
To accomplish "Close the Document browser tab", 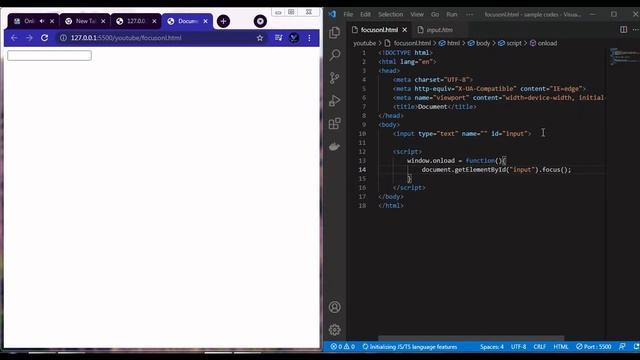I will [x=205, y=21].
